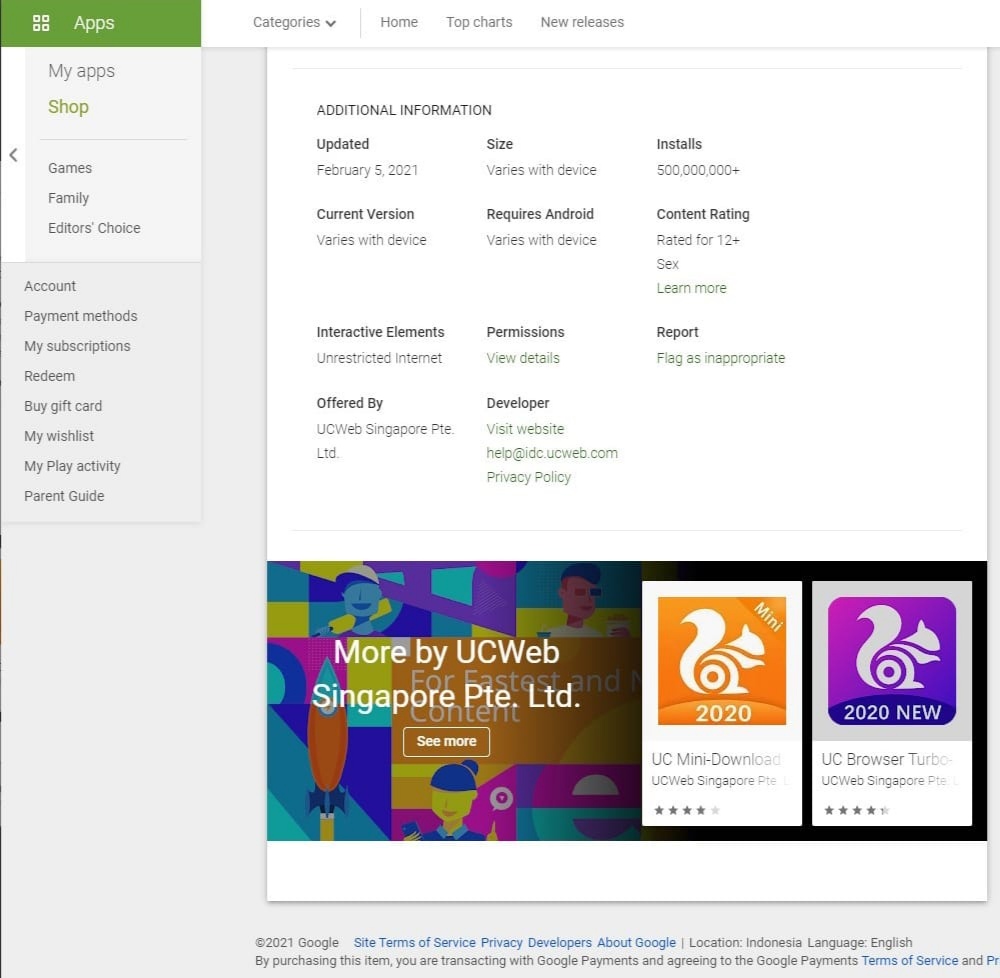
Task: Click the Language: English footer text
Action: click(859, 942)
